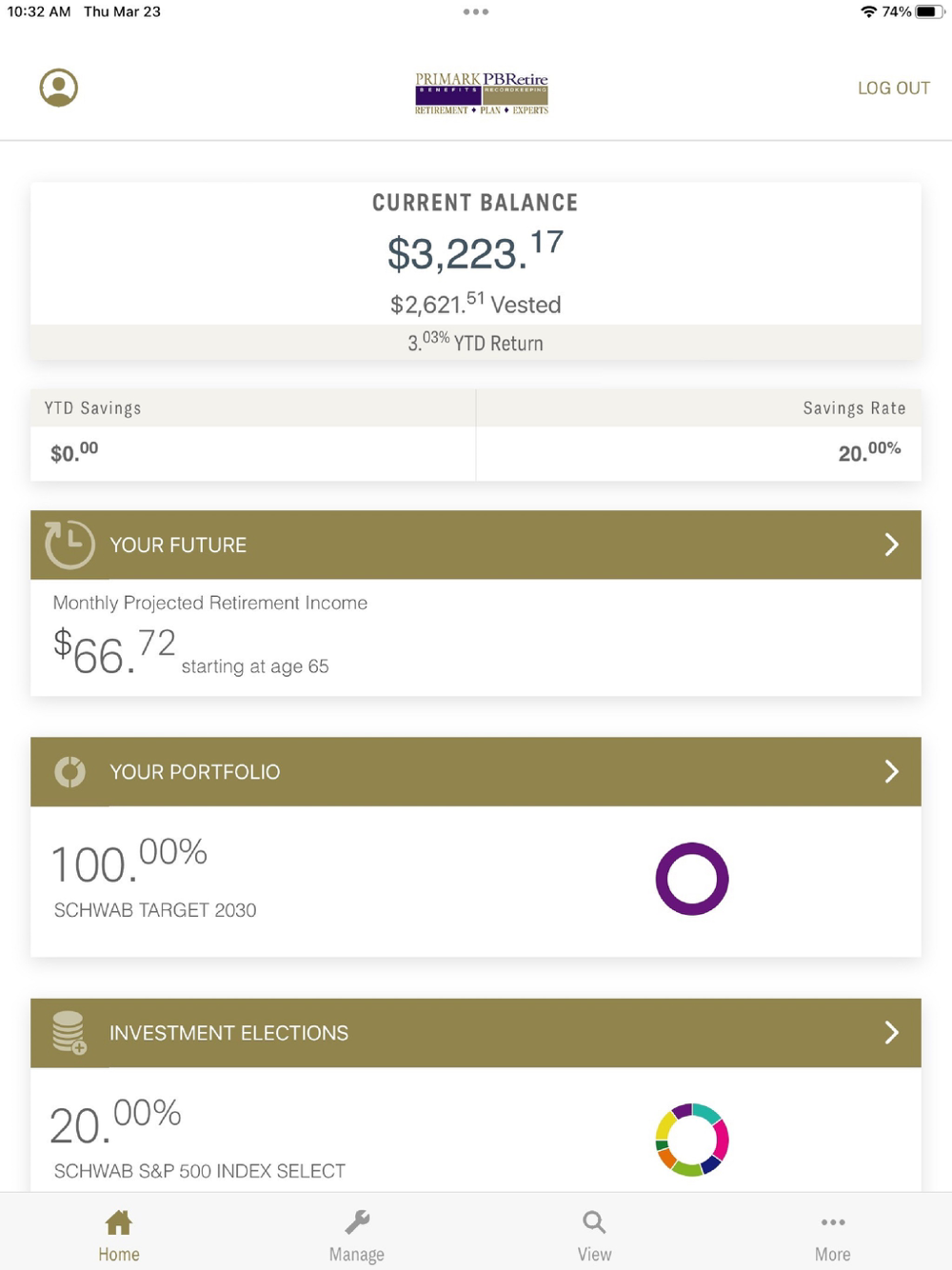Tap the clock icon beside Your Future
The image size is (952, 1270).
pyautogui.click(x=69, y=545)
